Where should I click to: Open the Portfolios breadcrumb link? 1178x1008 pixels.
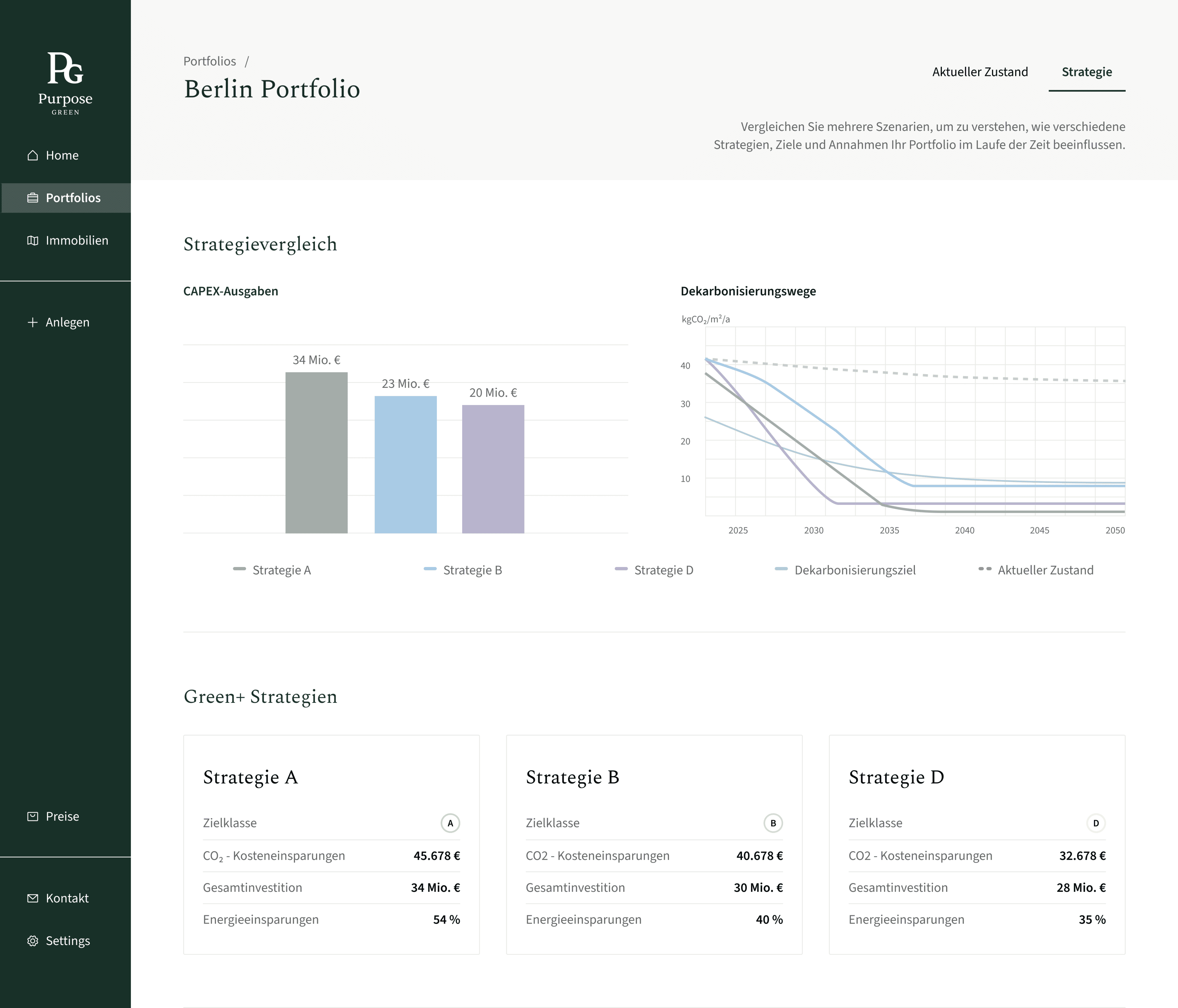click(x=209, y=61)
